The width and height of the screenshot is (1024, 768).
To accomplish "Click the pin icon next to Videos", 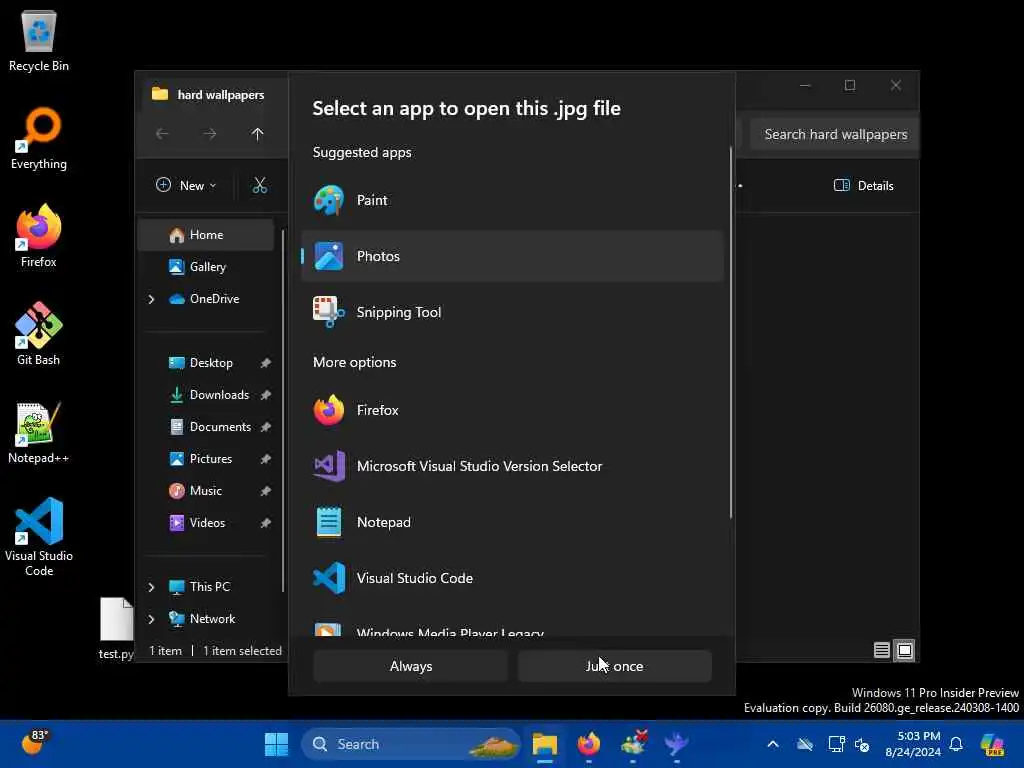I will (266, 523).
